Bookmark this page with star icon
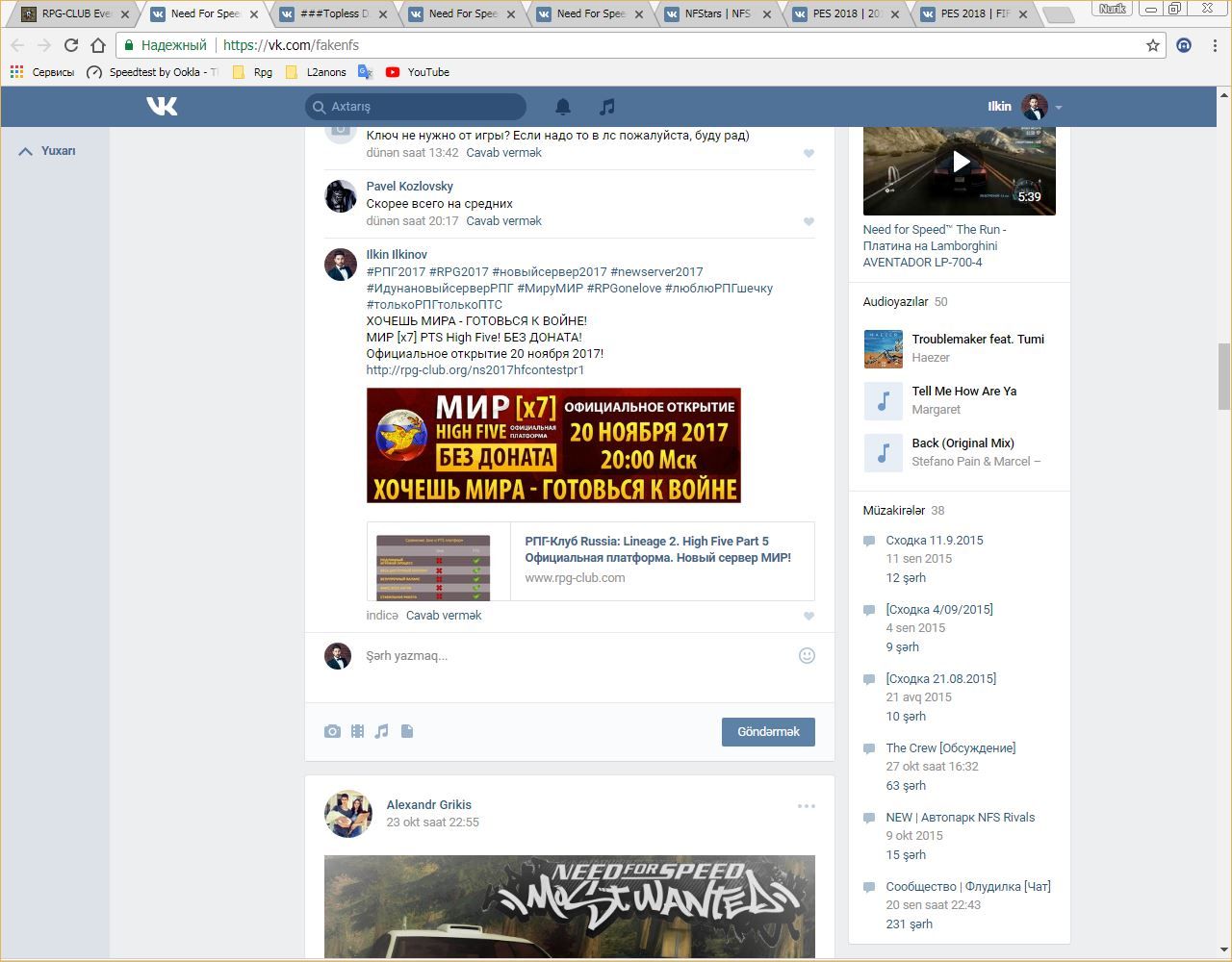Screen dimensions: 1232x962 click(x=1152, y=45)
